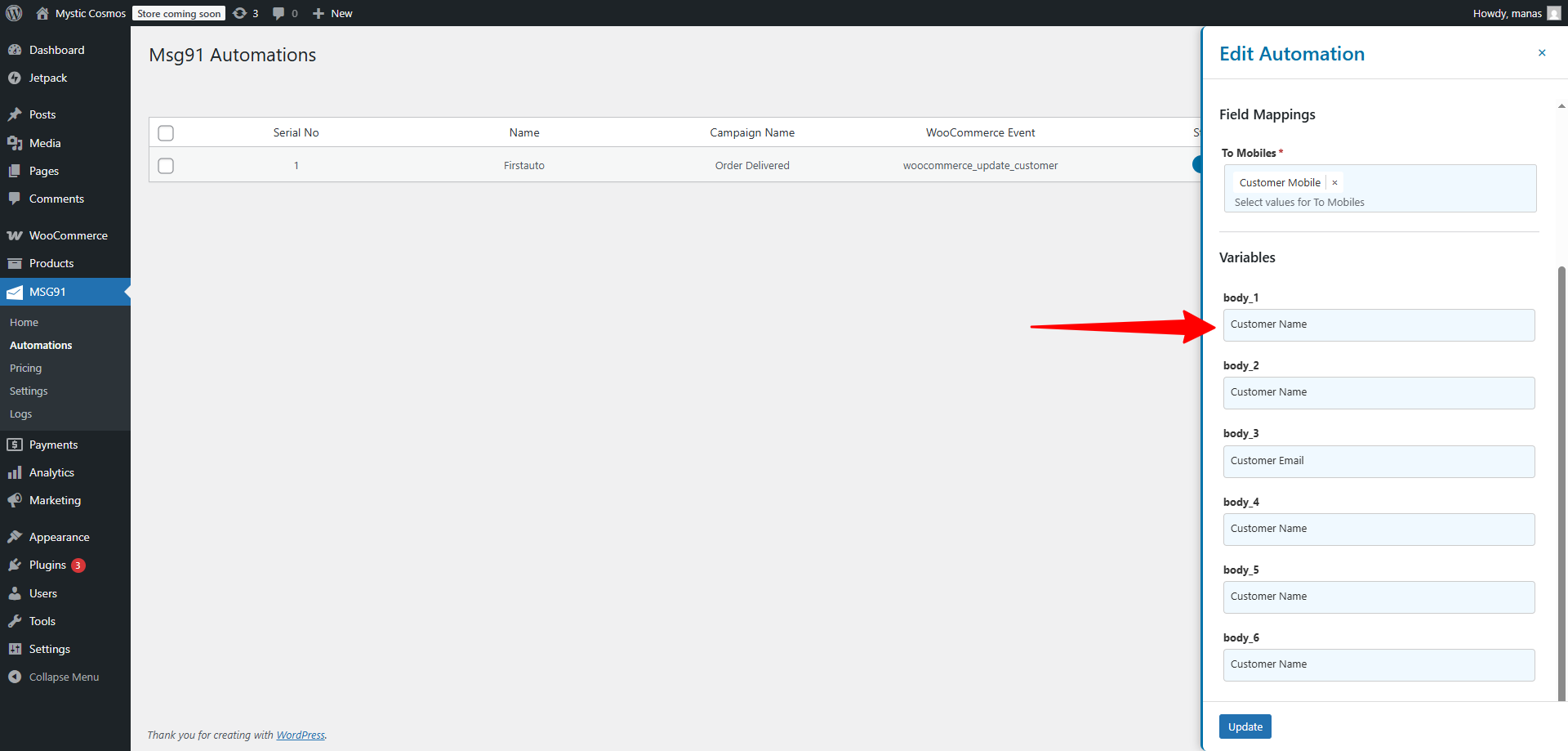1568x751 pixels.
Task: Click the Analytics bar chart icon
Action: [x=15, y=472]
